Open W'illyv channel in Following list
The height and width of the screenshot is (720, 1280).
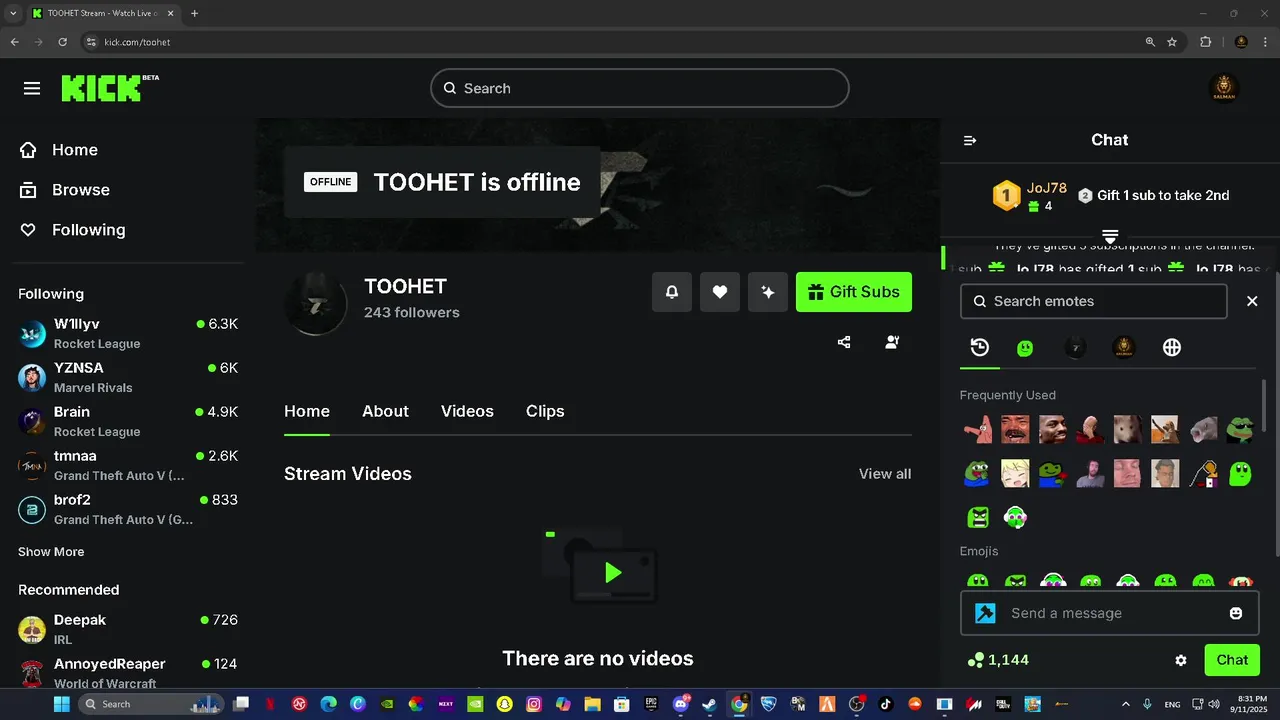click(x=128, y=334)
